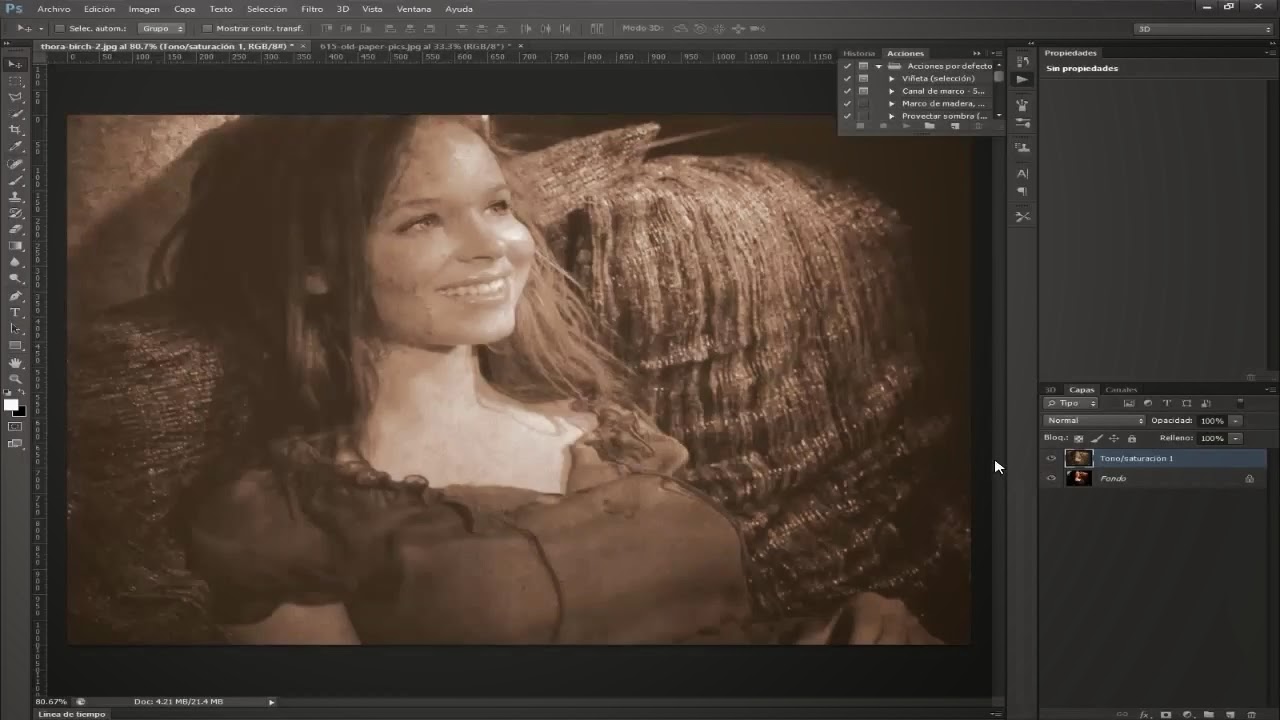Screen dimensions: 1280x720
Task: Expand Canal de marco action
Action: point(892,91)
